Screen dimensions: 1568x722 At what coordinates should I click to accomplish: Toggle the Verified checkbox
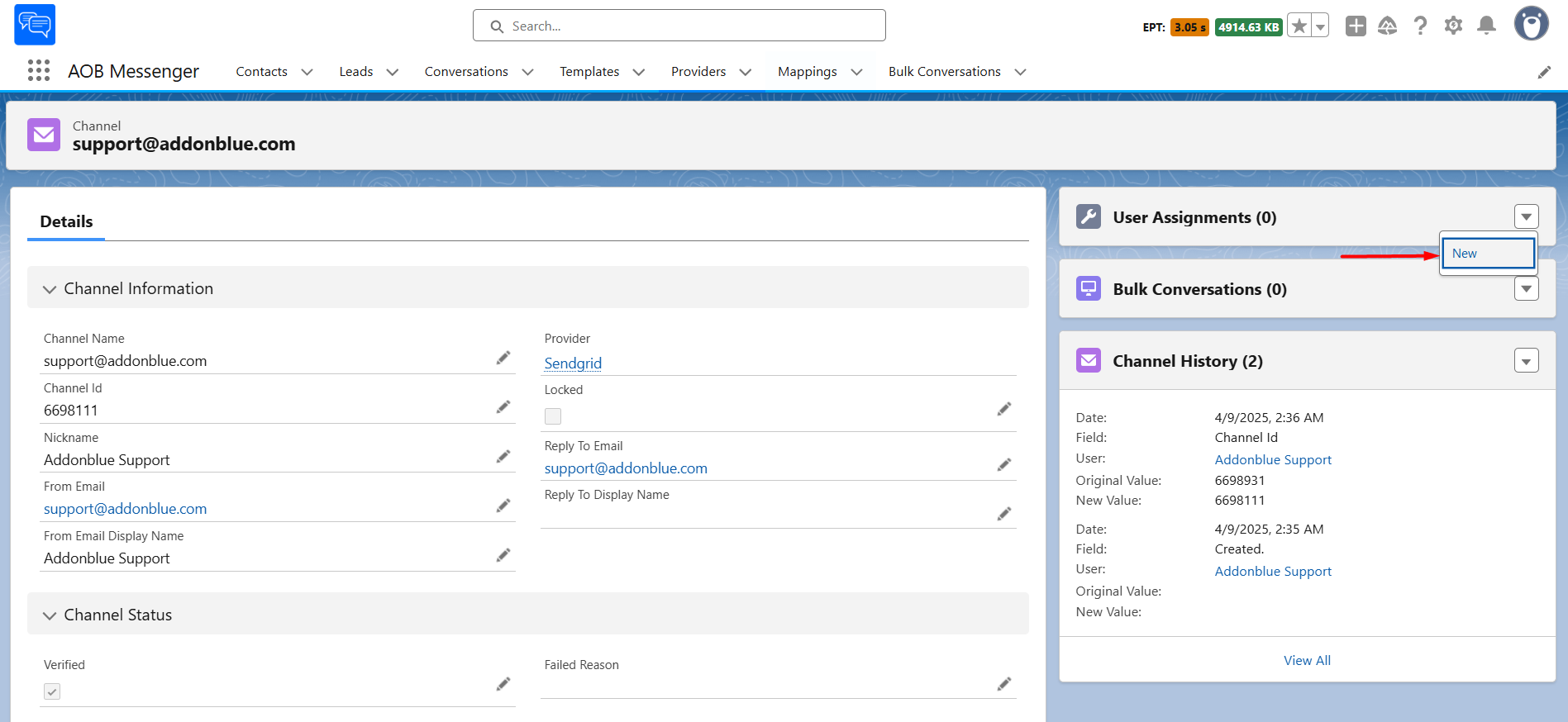[52, 691]
